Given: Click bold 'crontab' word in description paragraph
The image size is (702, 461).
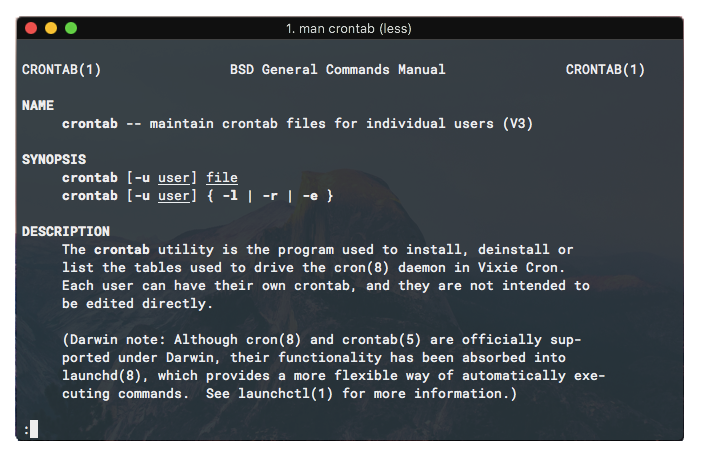Looking at the screenshot, I should tap(122, 249).
